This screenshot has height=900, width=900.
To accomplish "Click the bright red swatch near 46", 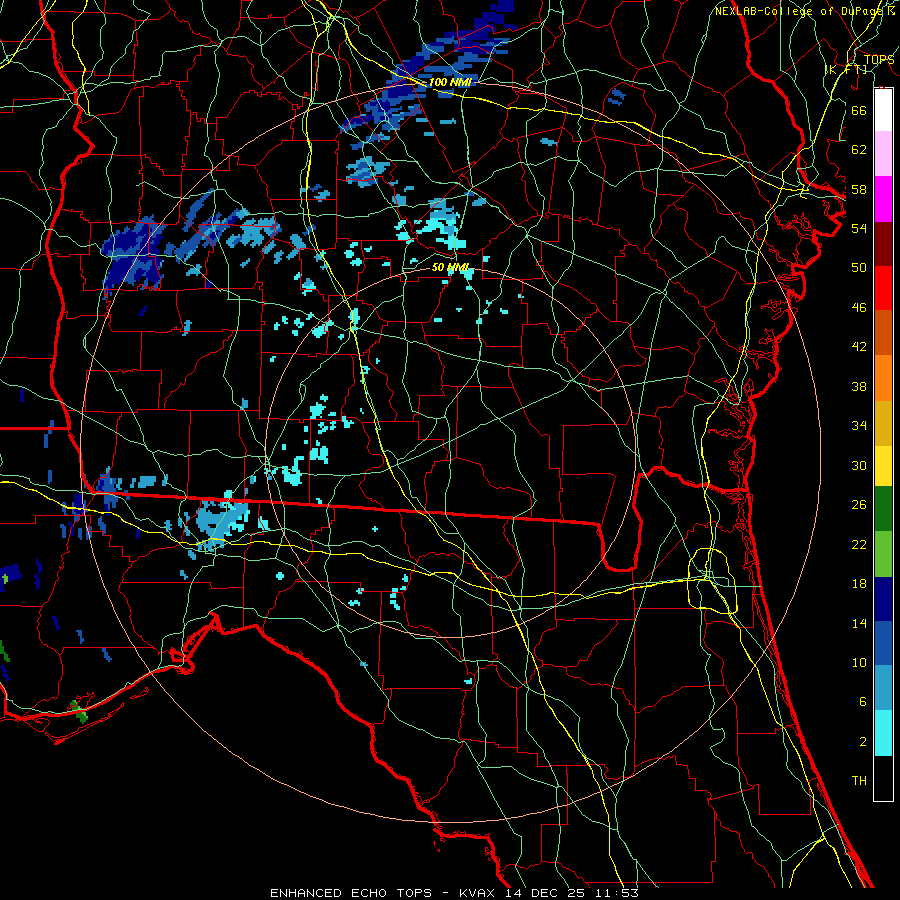I will [x=883, y=288].
